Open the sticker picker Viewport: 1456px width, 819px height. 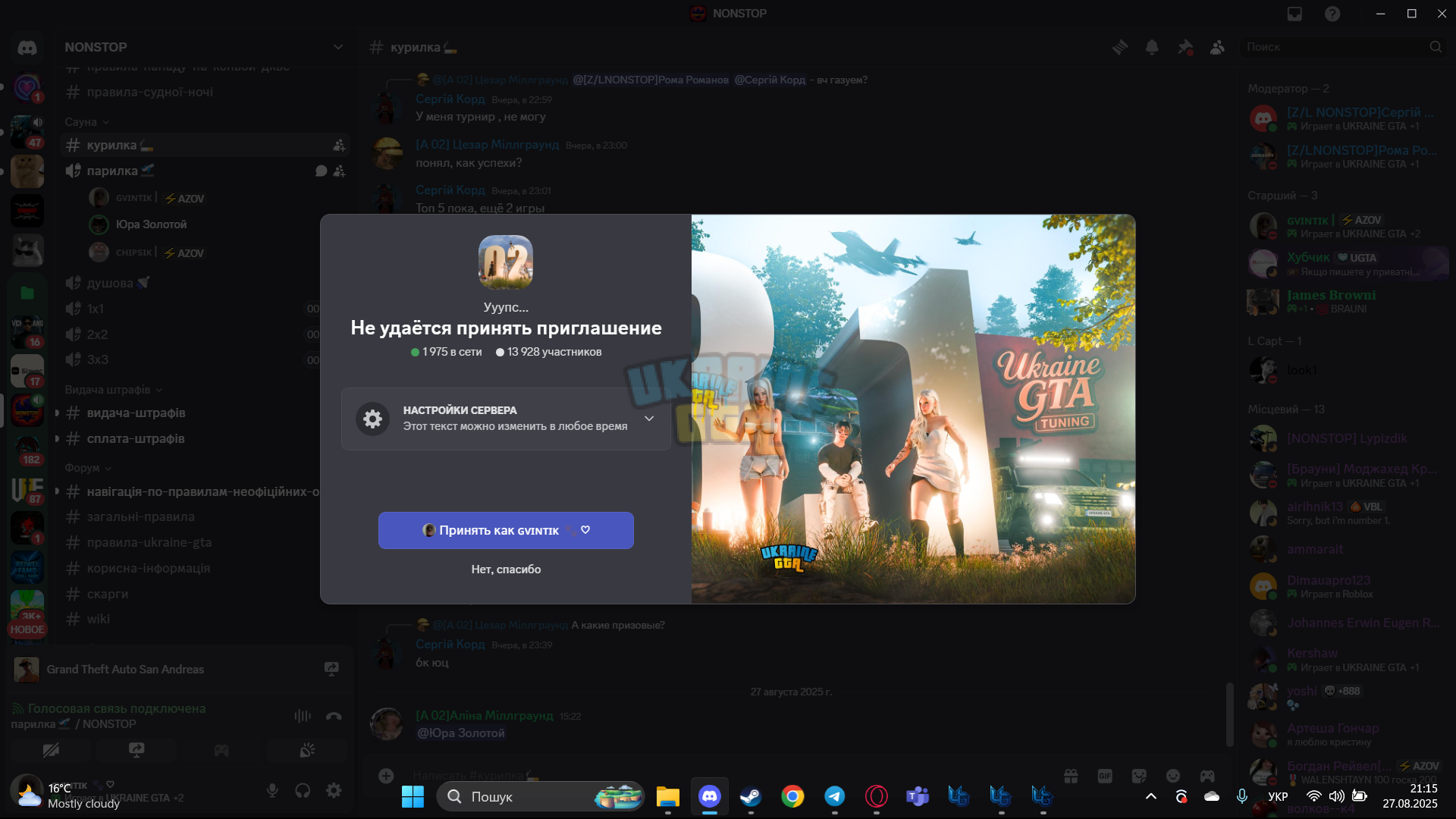1139,776
